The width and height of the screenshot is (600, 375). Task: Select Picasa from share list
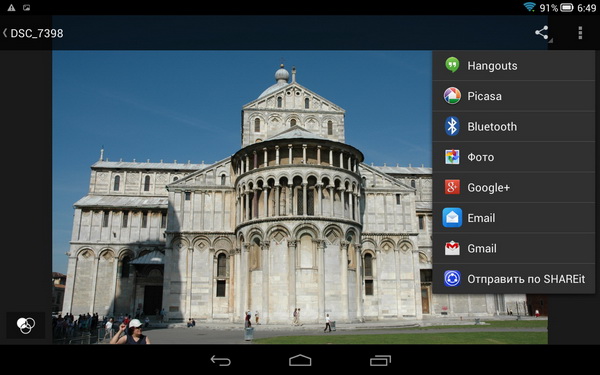point(514,96)
